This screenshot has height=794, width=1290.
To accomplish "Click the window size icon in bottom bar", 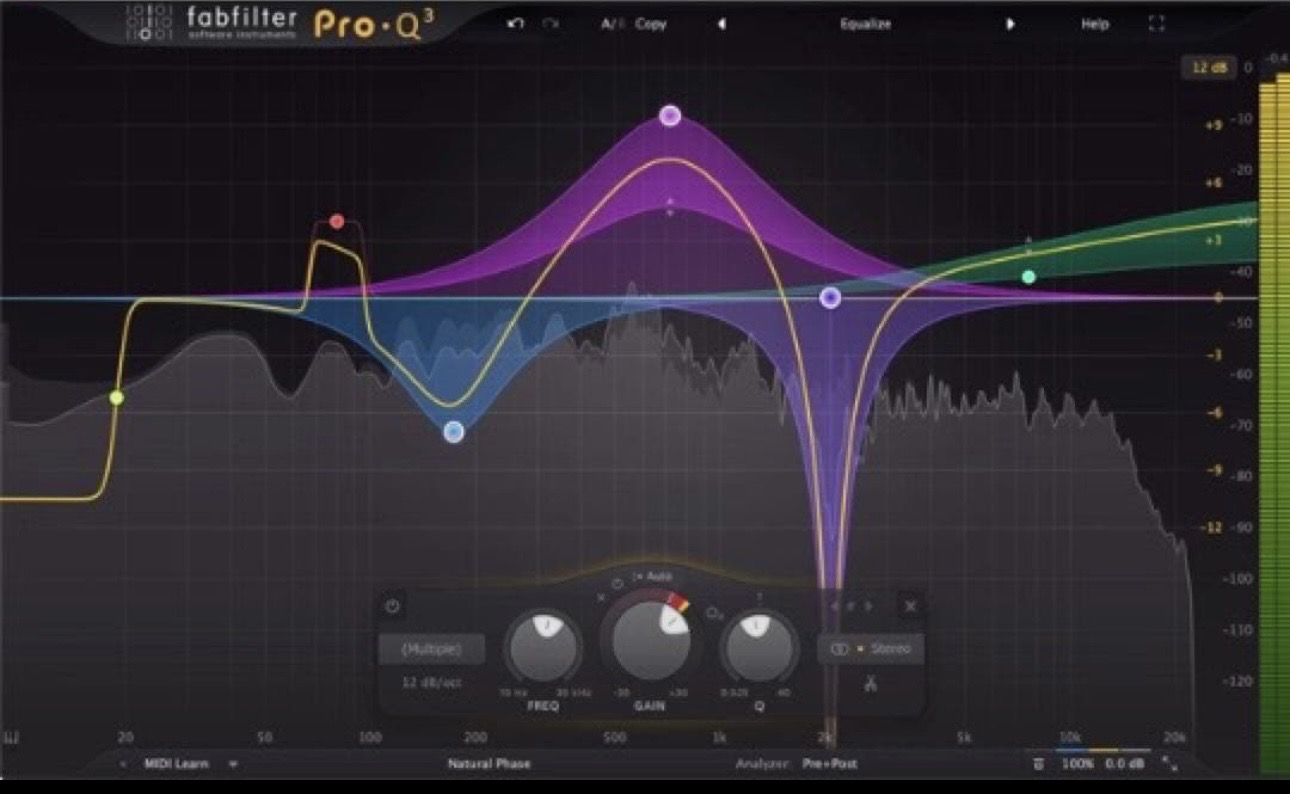I will pyautogui.click(x=1169, y=764).
